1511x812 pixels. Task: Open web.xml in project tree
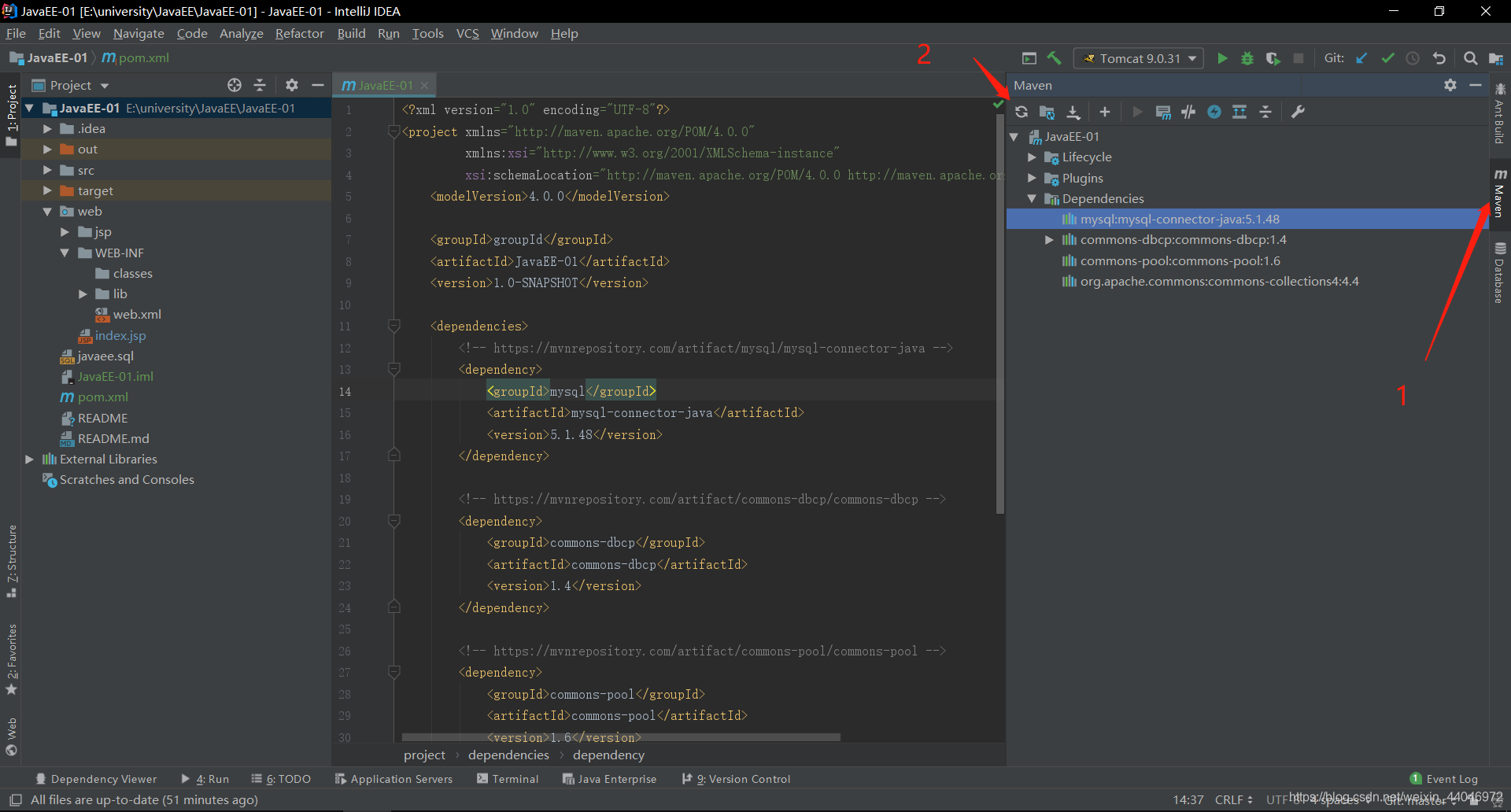pyautogui.click(x=137, y=315)
